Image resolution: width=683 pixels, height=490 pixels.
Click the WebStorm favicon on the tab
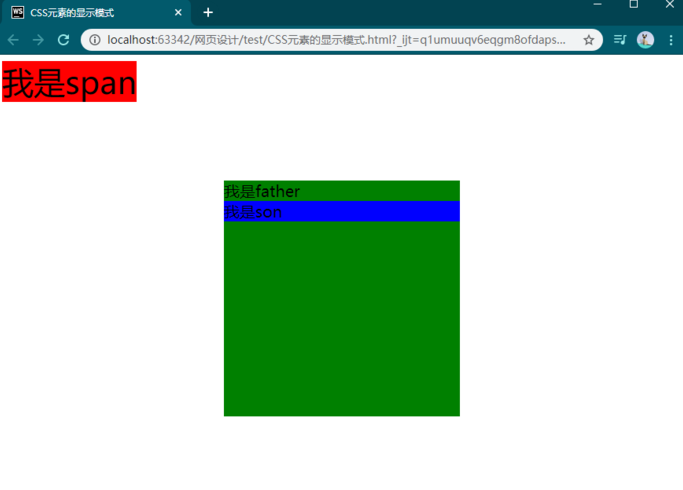(x=17, y=13)
